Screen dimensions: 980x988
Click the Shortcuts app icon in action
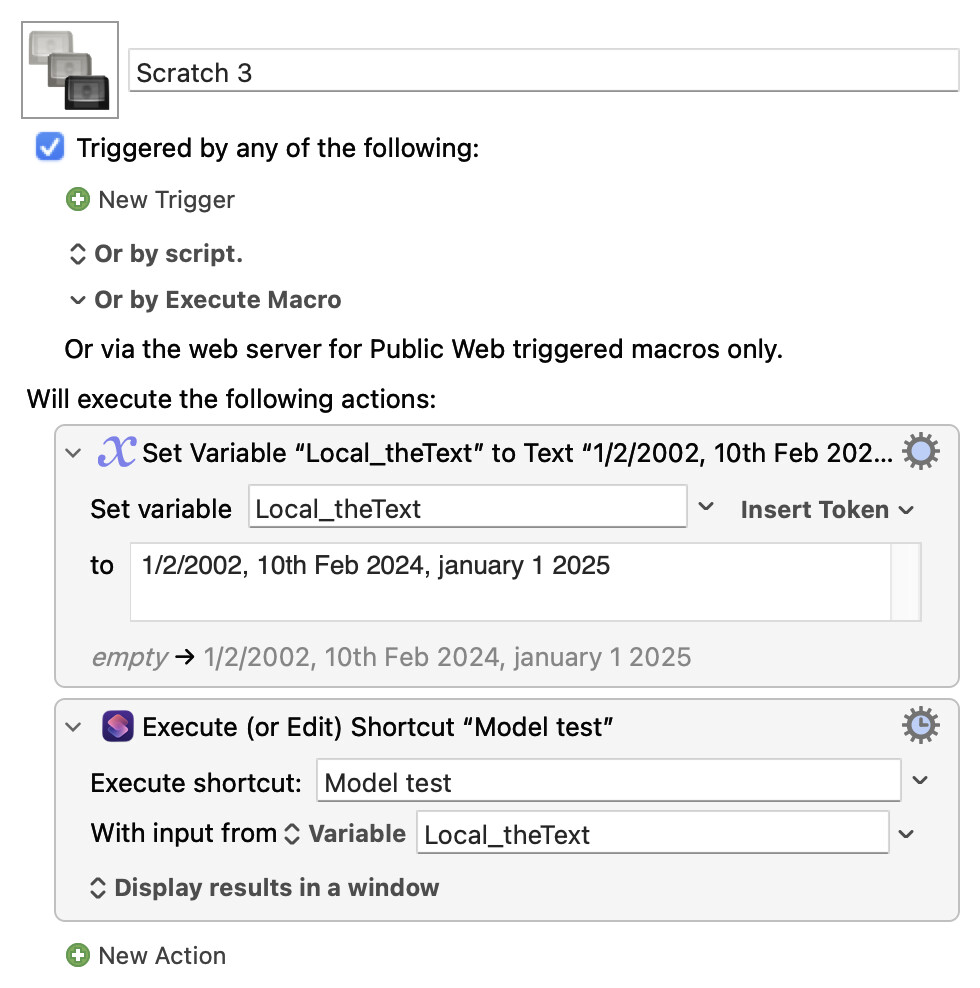[118, 726]
